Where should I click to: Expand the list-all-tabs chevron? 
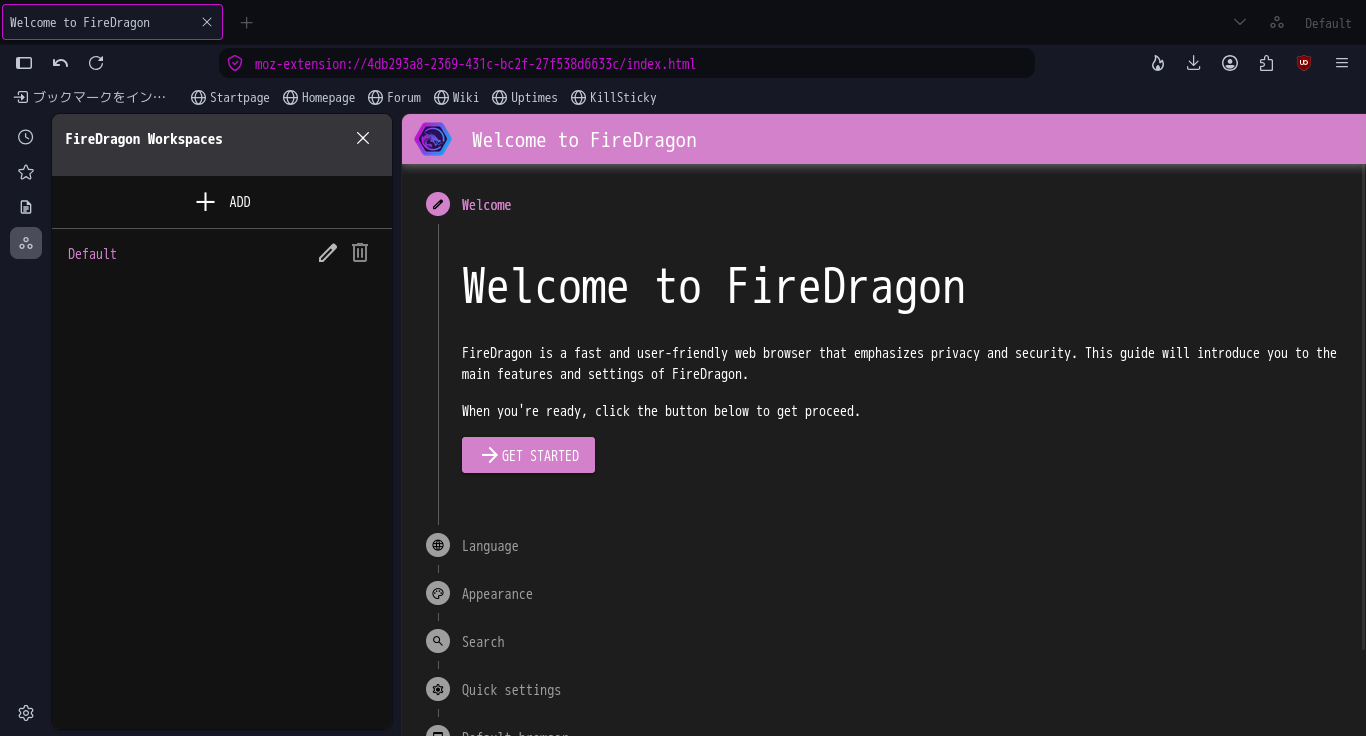click(x=1240, y=22)
